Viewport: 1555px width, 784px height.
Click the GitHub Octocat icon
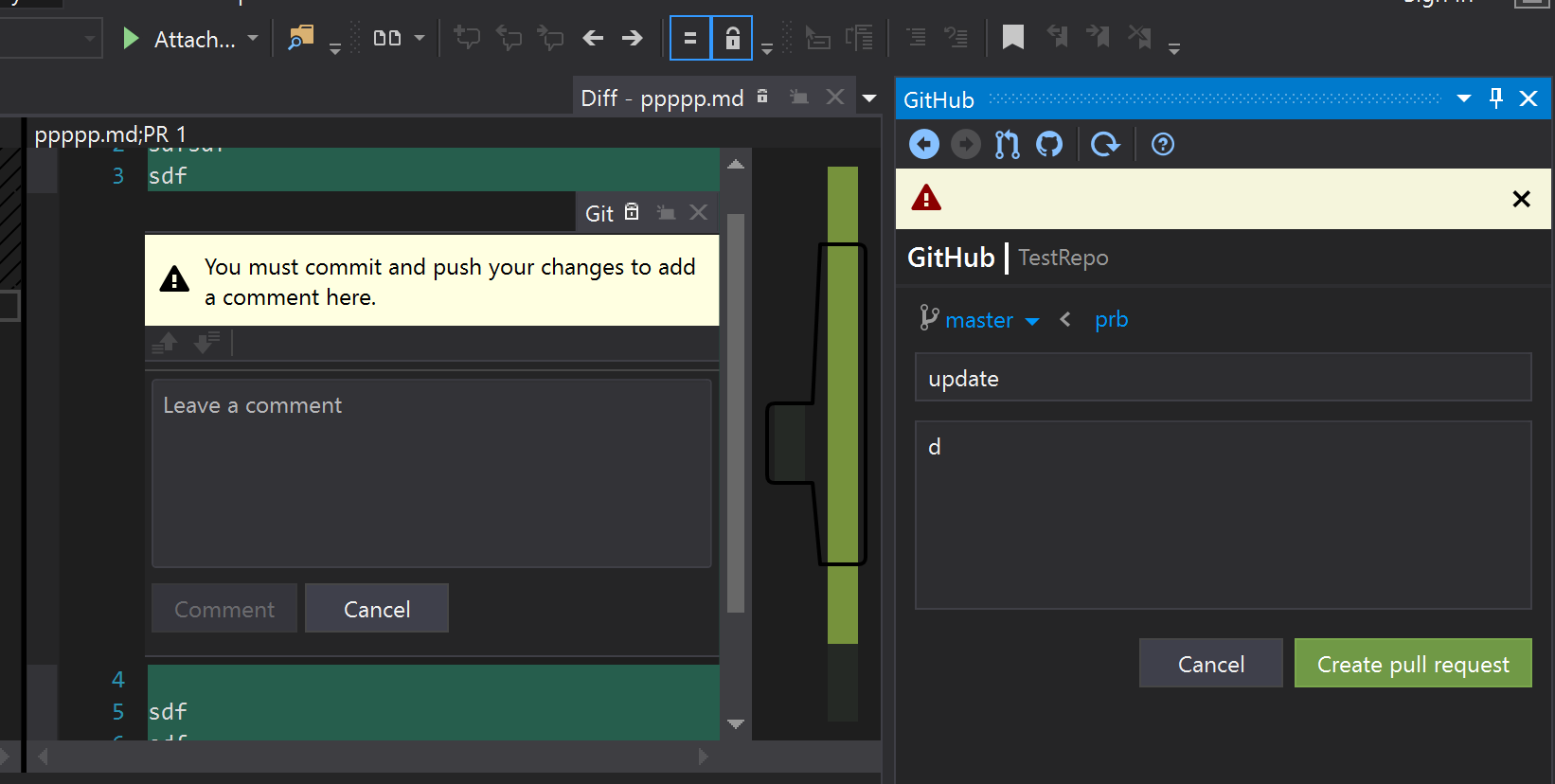(x=1049, y=144)
